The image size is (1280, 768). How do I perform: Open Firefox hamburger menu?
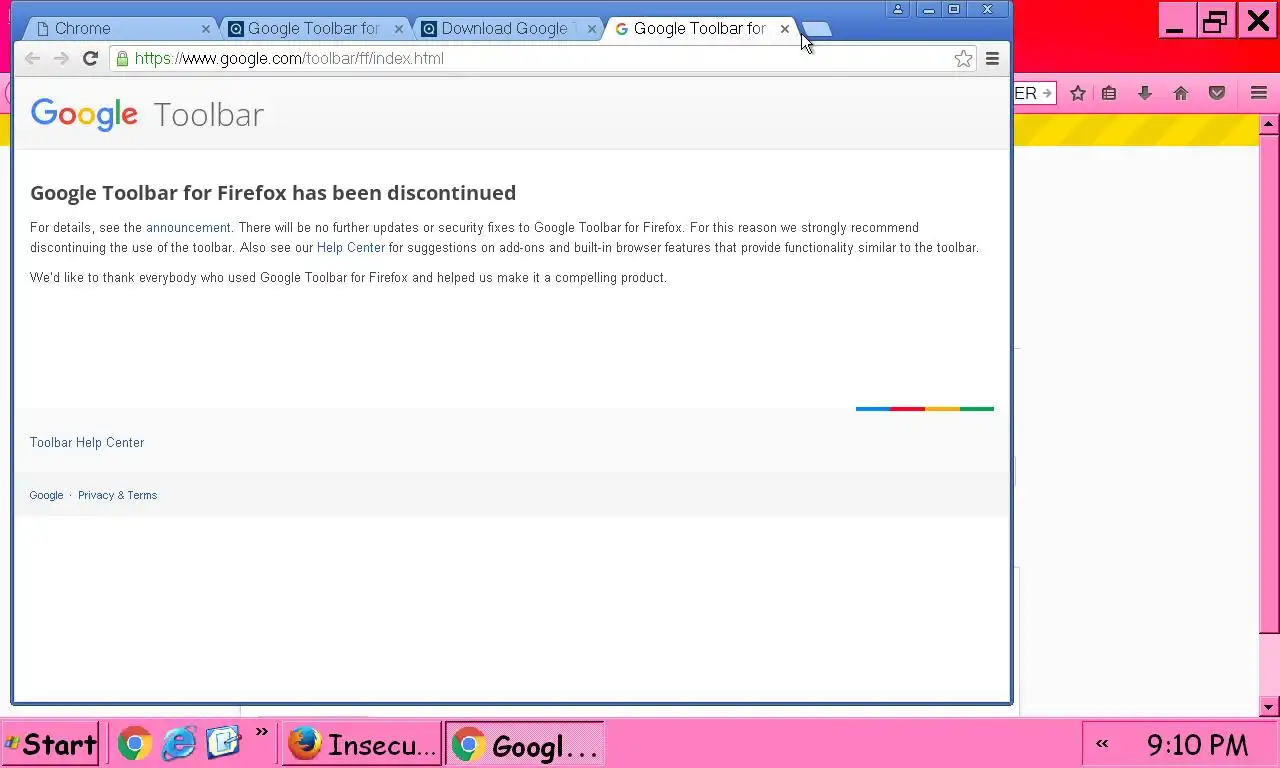pos(1259,93)
